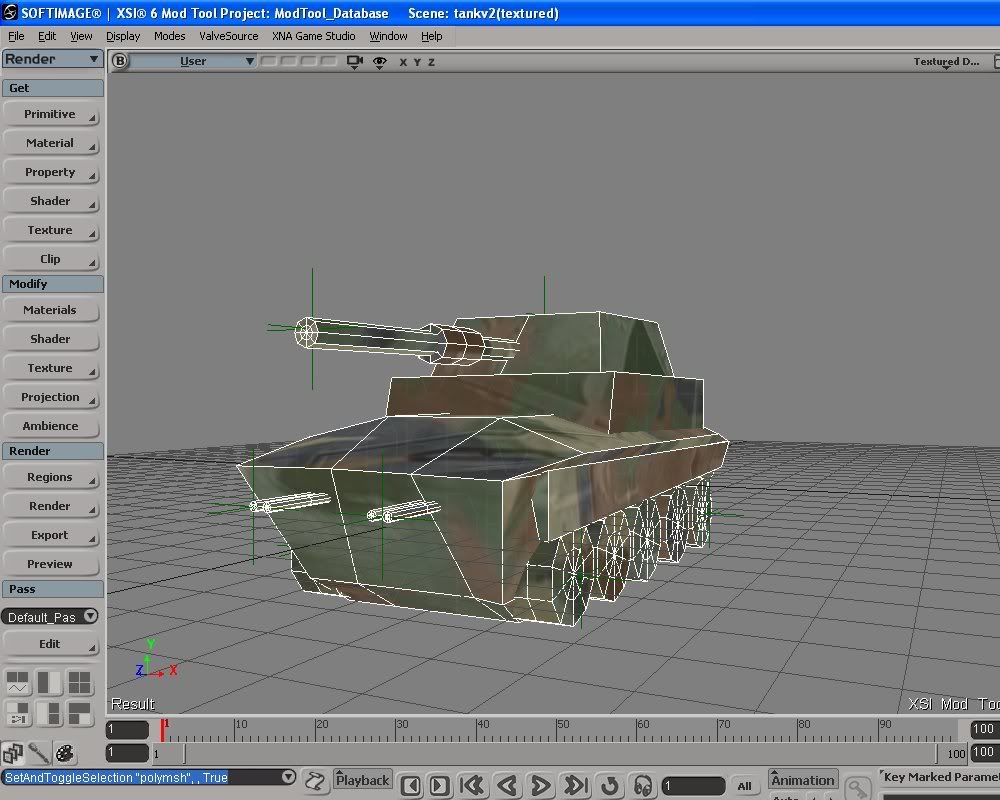Click the second viewport memo camera slot
Viewport: 1000px width, 800px height.
(289, 61)
